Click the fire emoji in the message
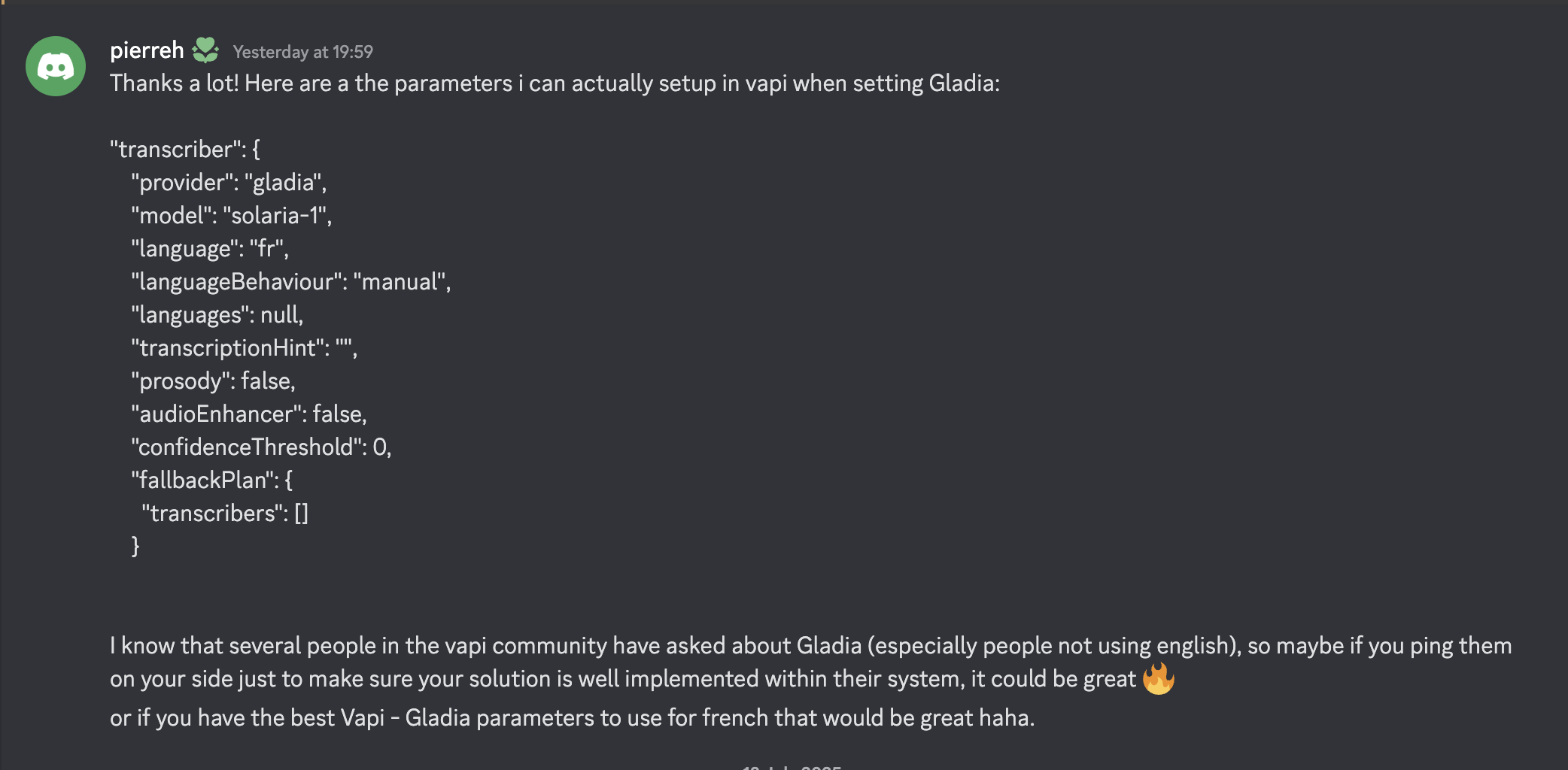Screen dimensions: 1568x770 (x=1159, y=678)
